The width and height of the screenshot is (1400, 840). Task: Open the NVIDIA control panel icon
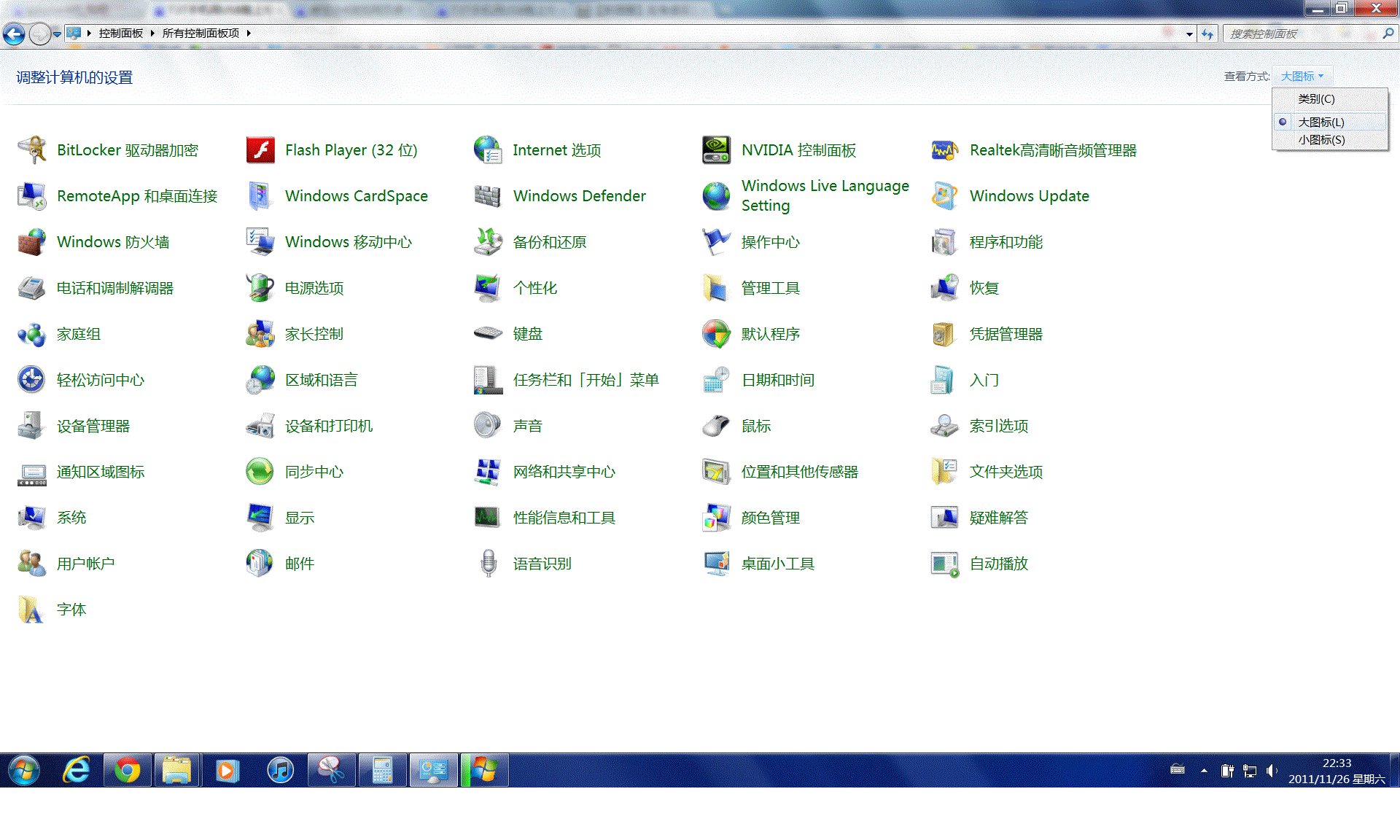[716, 150]
